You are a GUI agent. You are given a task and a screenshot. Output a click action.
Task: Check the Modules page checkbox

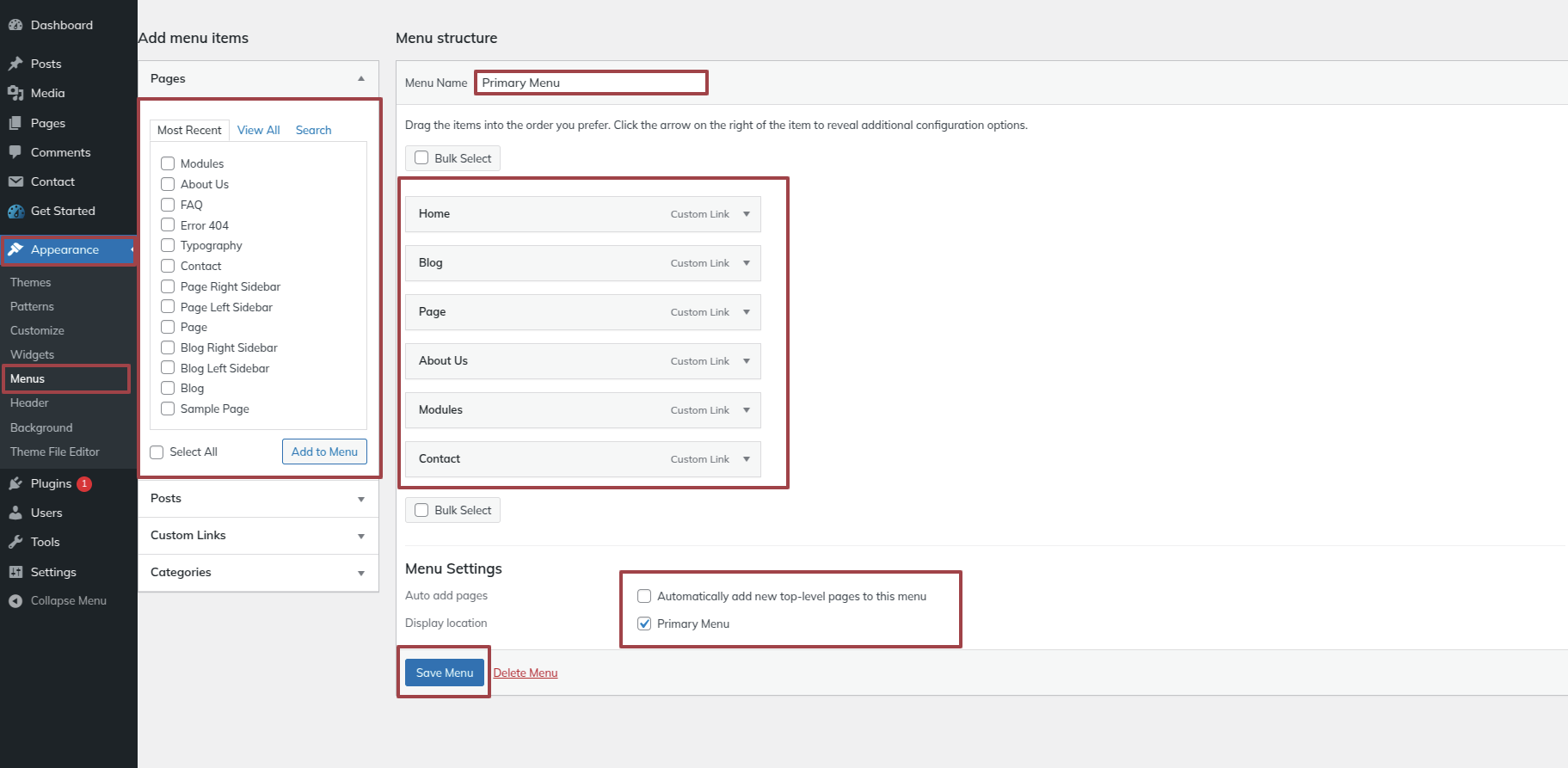coord(168,163)
